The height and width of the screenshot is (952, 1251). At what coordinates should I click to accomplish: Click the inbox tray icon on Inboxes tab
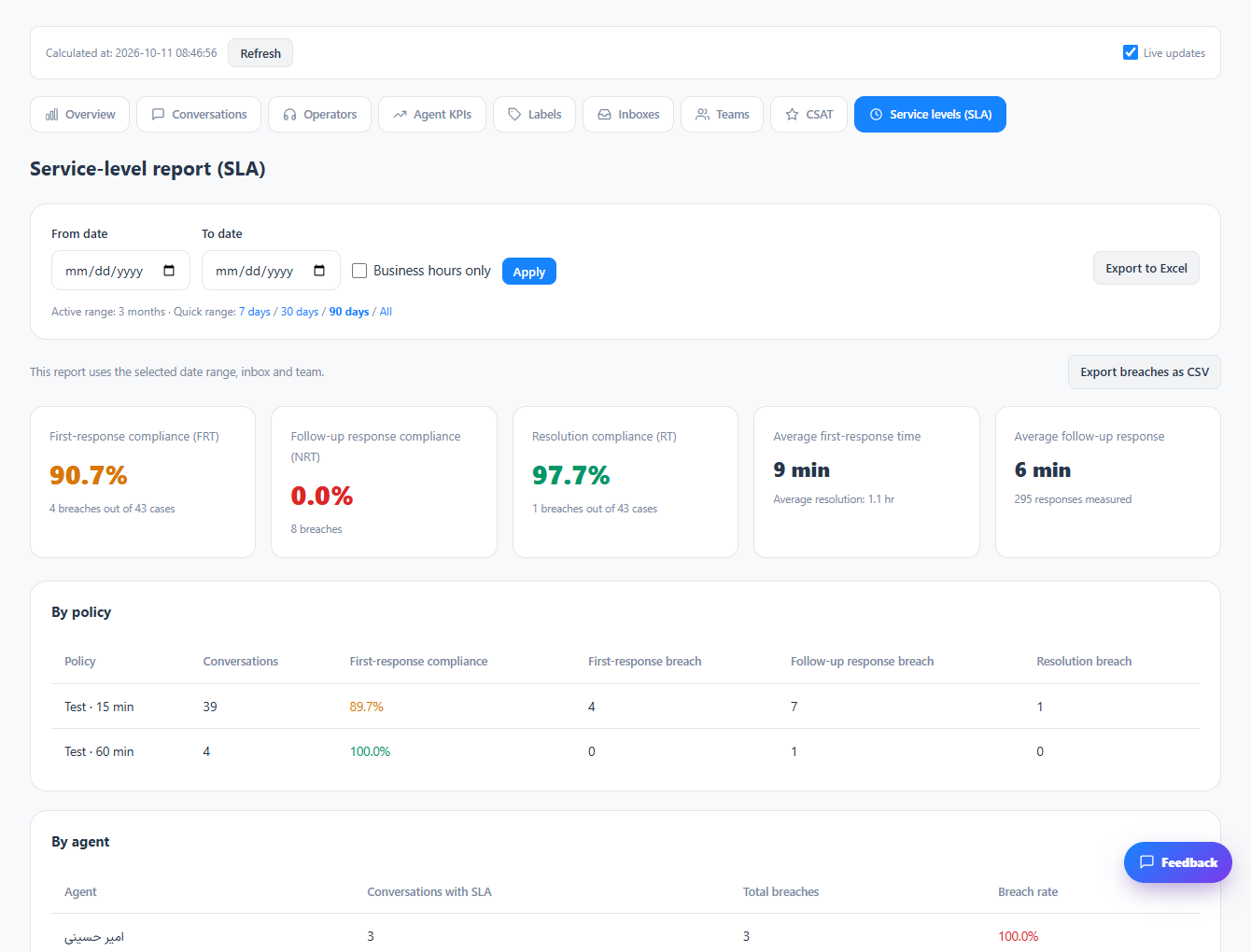click(x=604, y=115)
